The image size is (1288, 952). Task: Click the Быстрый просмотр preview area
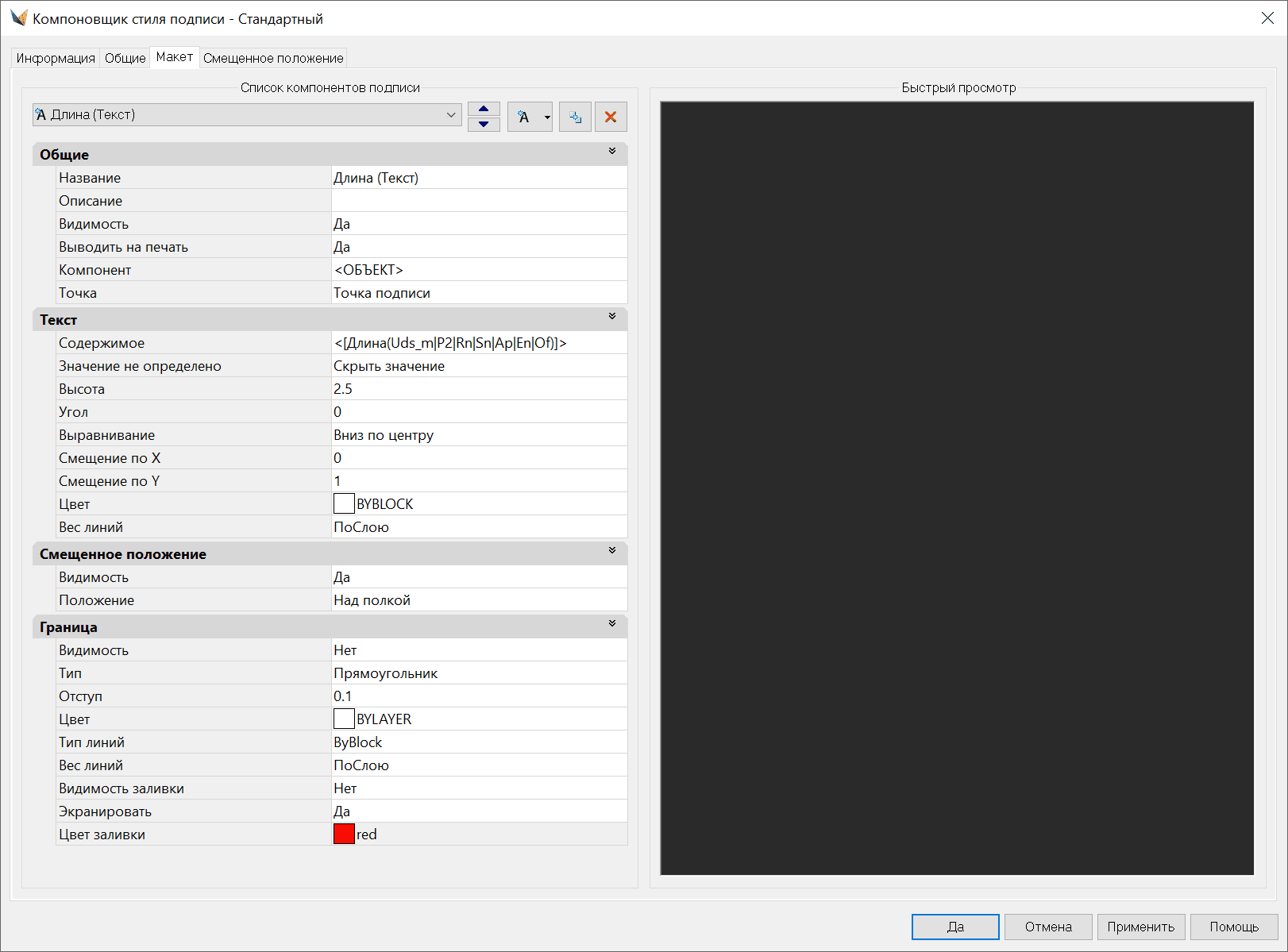coord(957,488)
